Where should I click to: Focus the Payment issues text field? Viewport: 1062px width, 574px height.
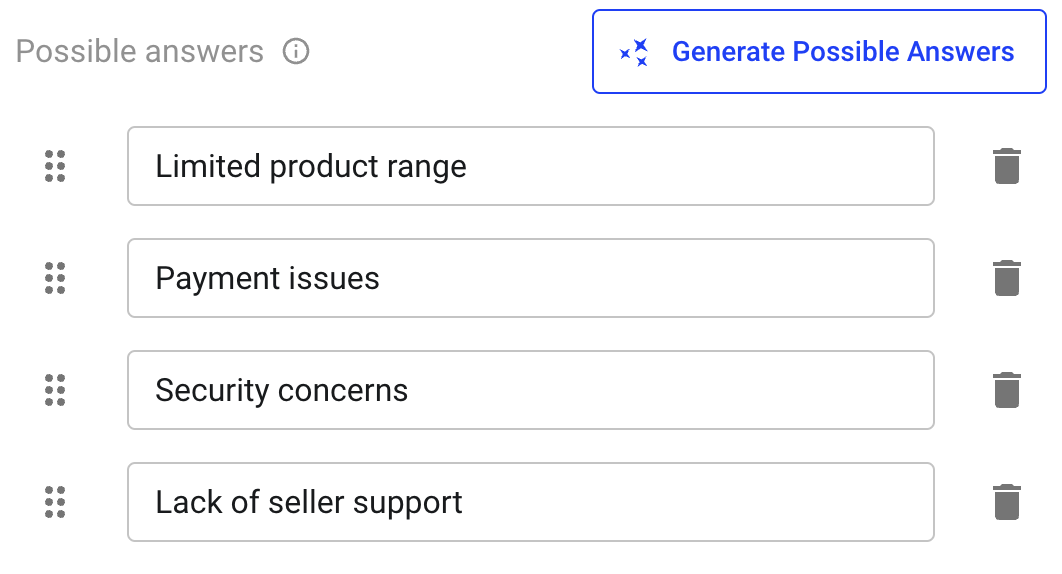point(531,278)
